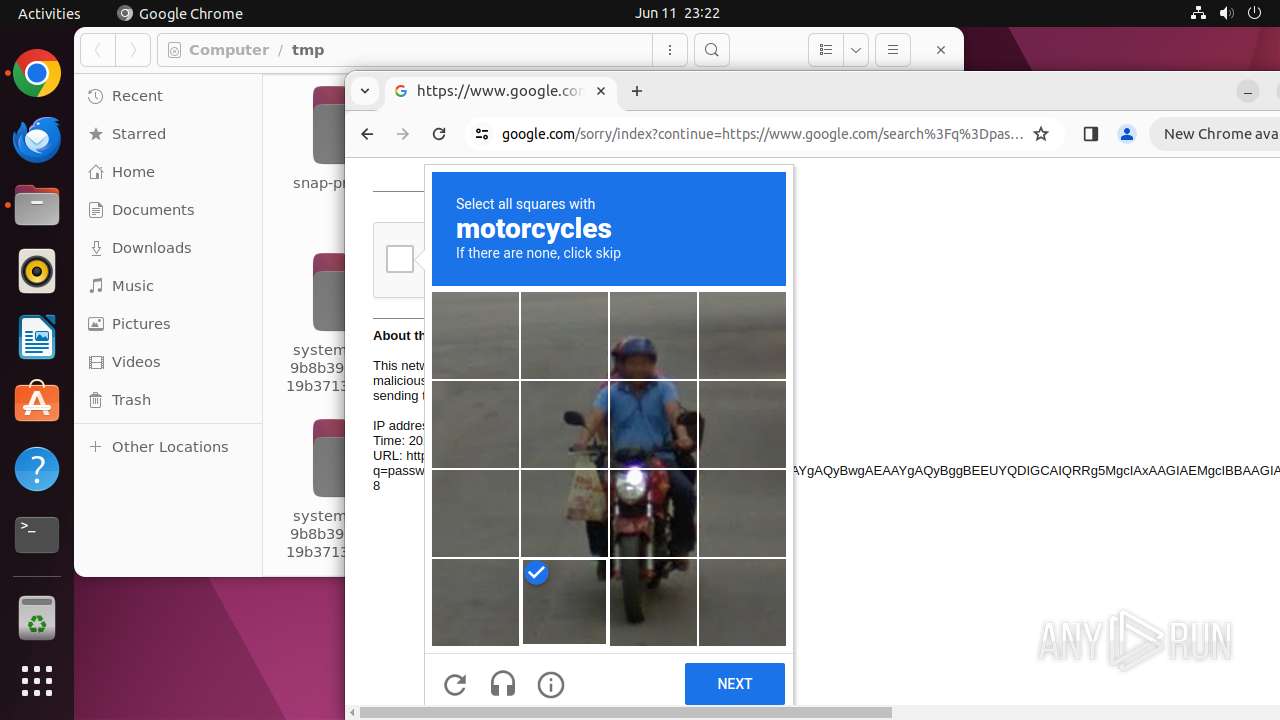
Task: Deselect the checked captcha square
Action: coord(564,602)
